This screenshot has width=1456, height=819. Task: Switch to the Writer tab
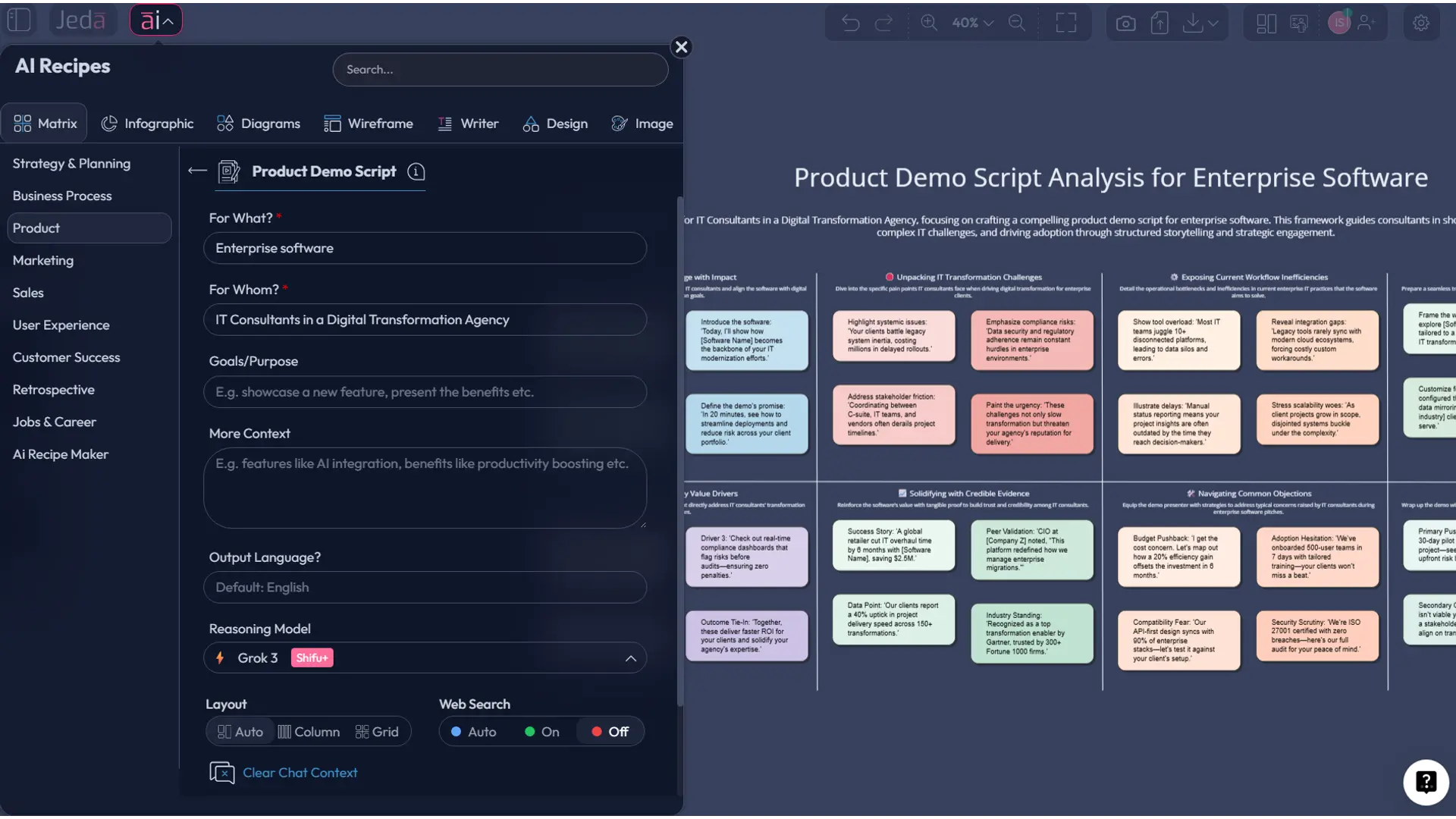point(469,123)
